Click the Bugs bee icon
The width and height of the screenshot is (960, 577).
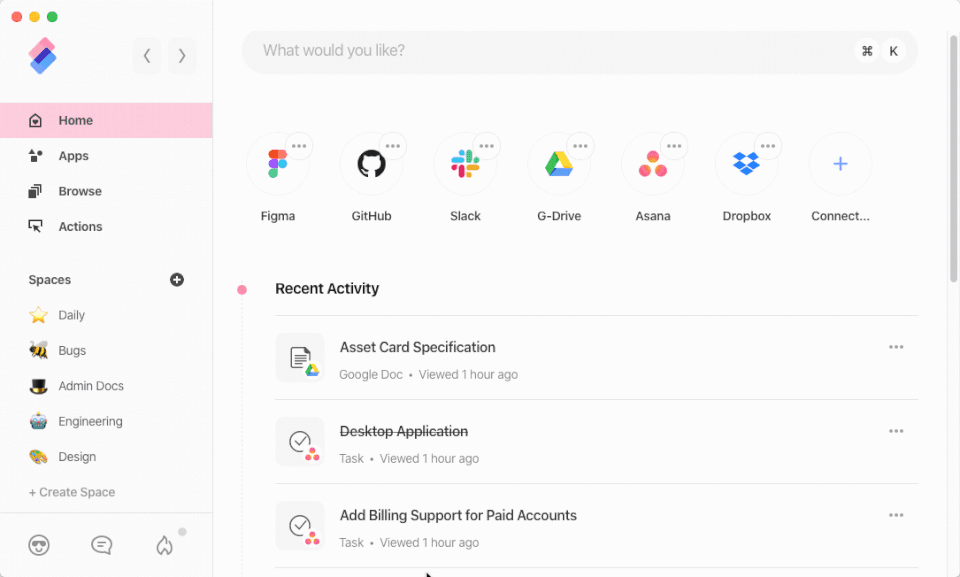38,350
